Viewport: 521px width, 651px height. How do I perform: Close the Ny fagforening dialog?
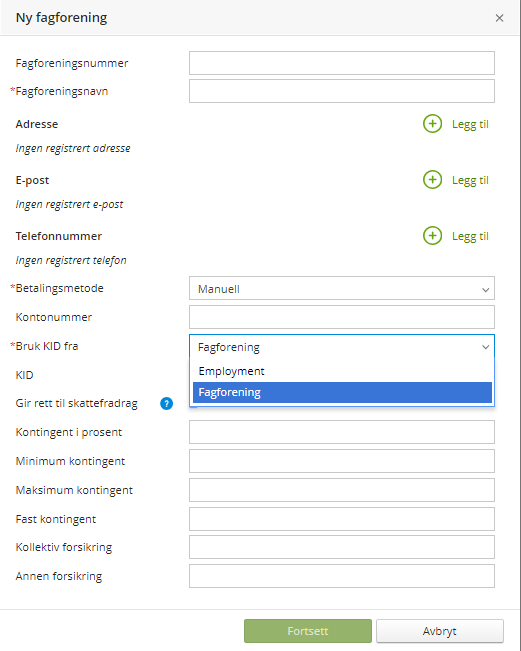(x=499, y=18)
